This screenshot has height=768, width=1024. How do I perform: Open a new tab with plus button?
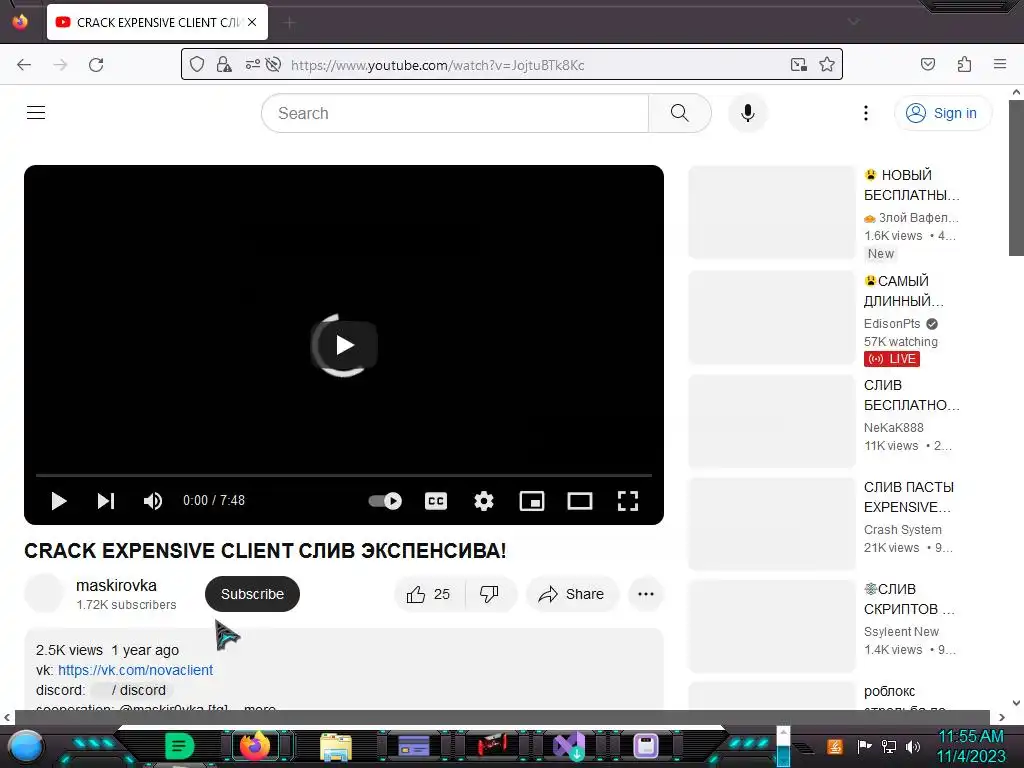(x=289, y=23)
